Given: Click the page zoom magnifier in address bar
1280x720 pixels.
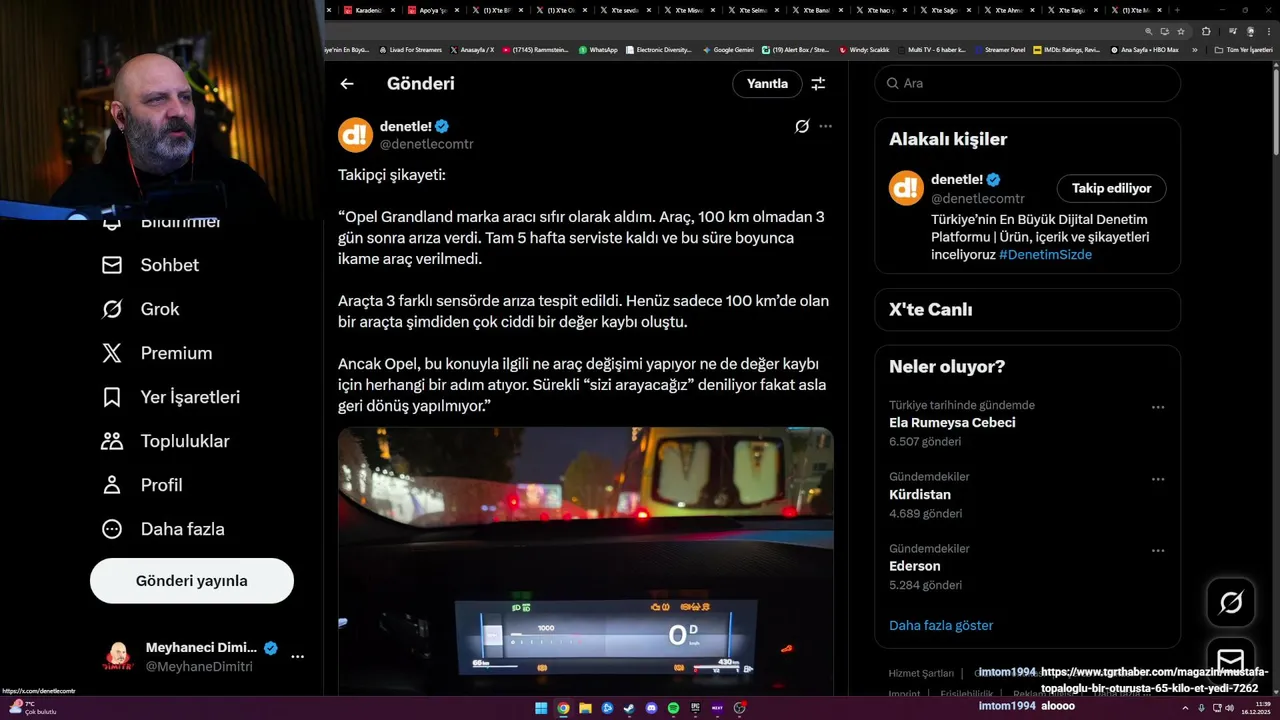Looking at the screenshot, I should (1149, 31).
